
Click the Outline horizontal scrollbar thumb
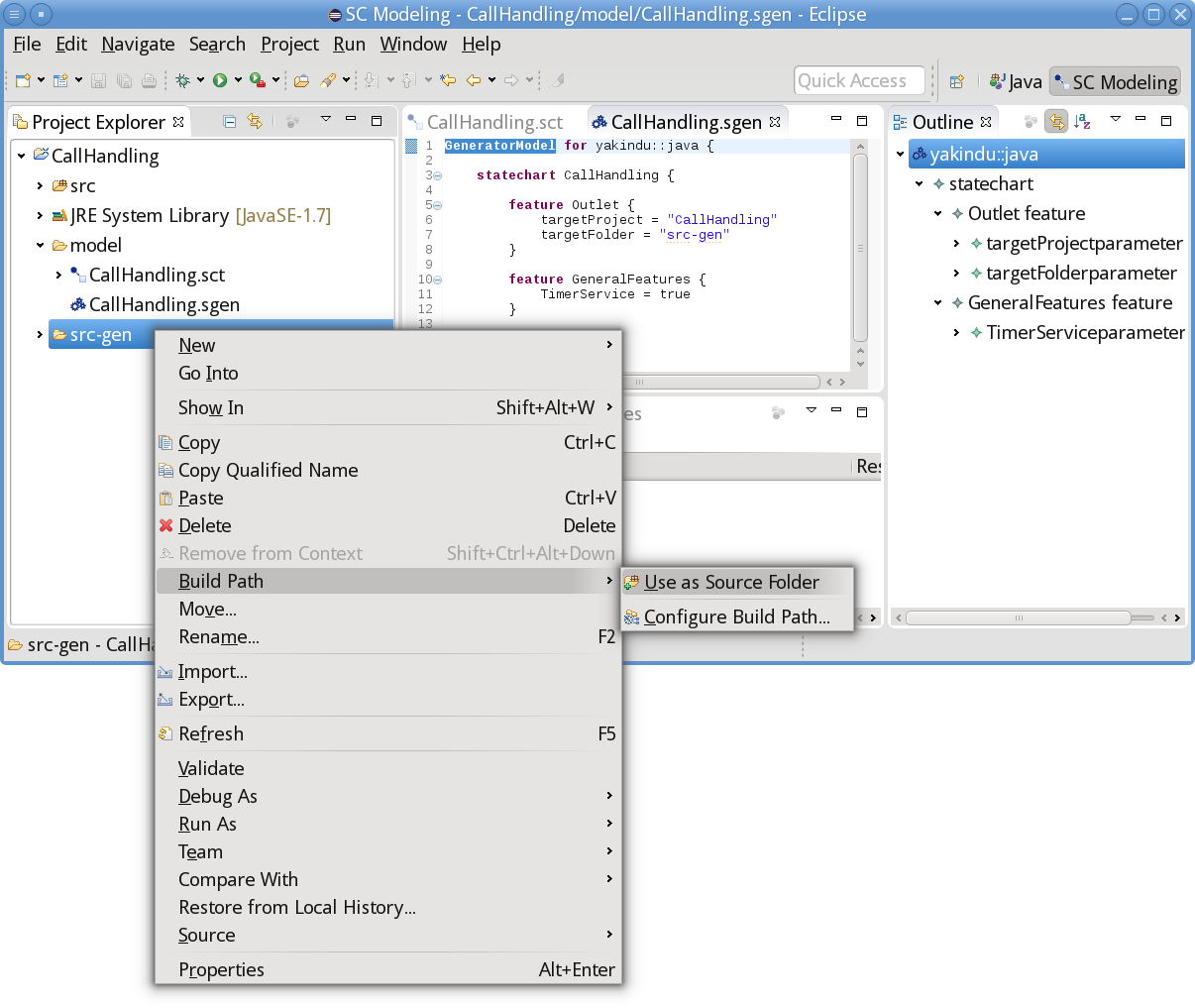pos(1019,617)
